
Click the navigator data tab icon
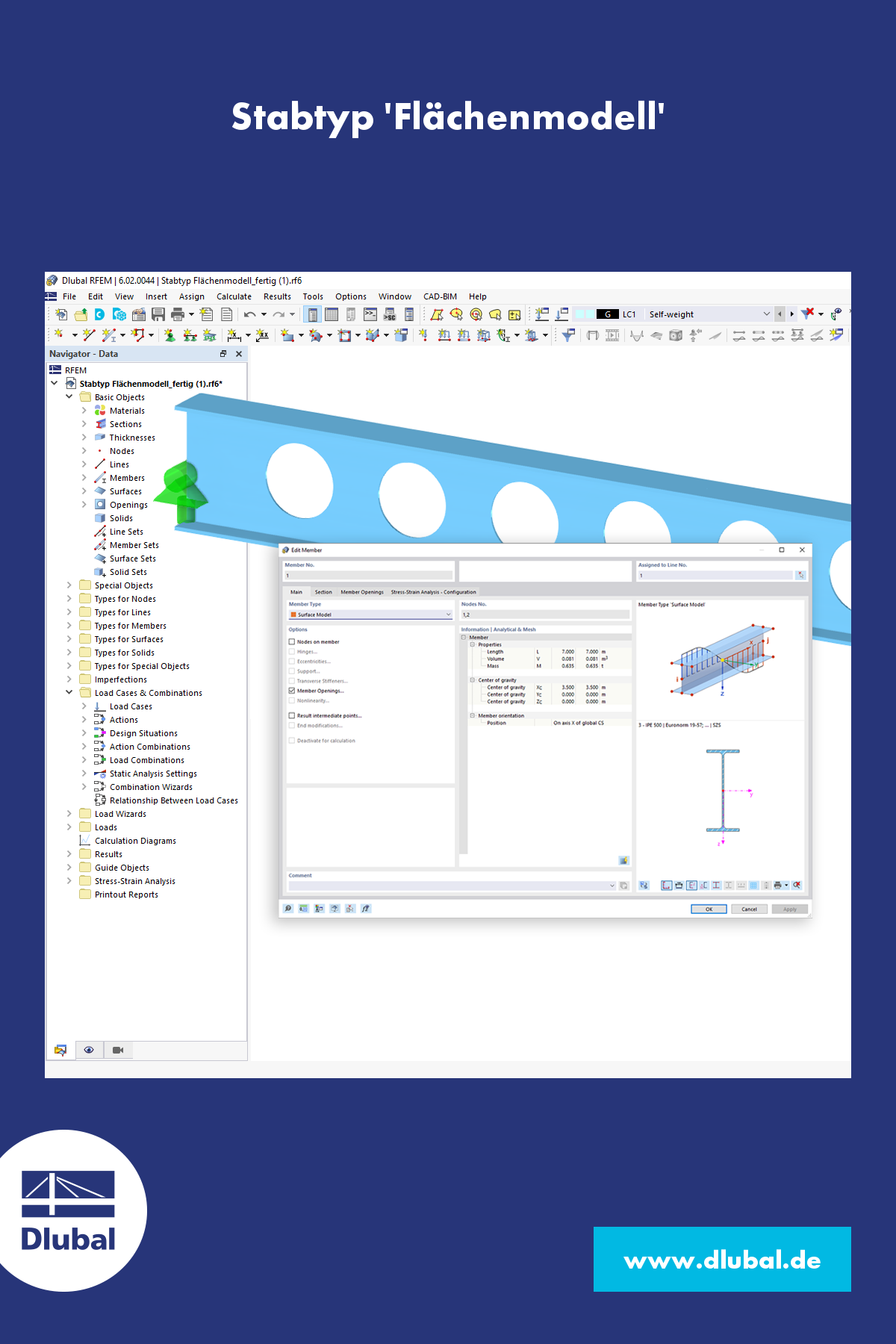coord(60,1050)
